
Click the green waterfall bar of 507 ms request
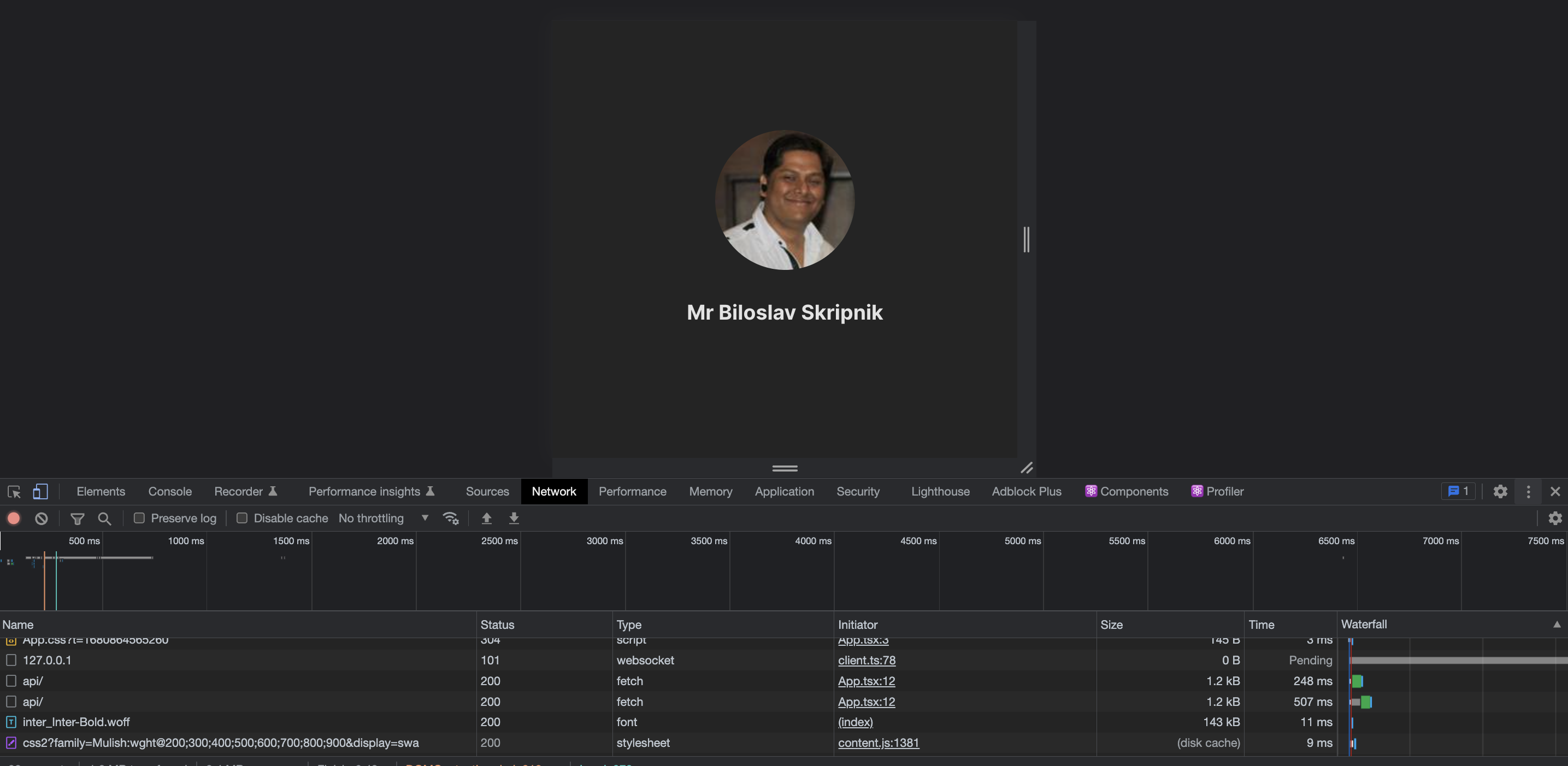(x=1366, y=702)
